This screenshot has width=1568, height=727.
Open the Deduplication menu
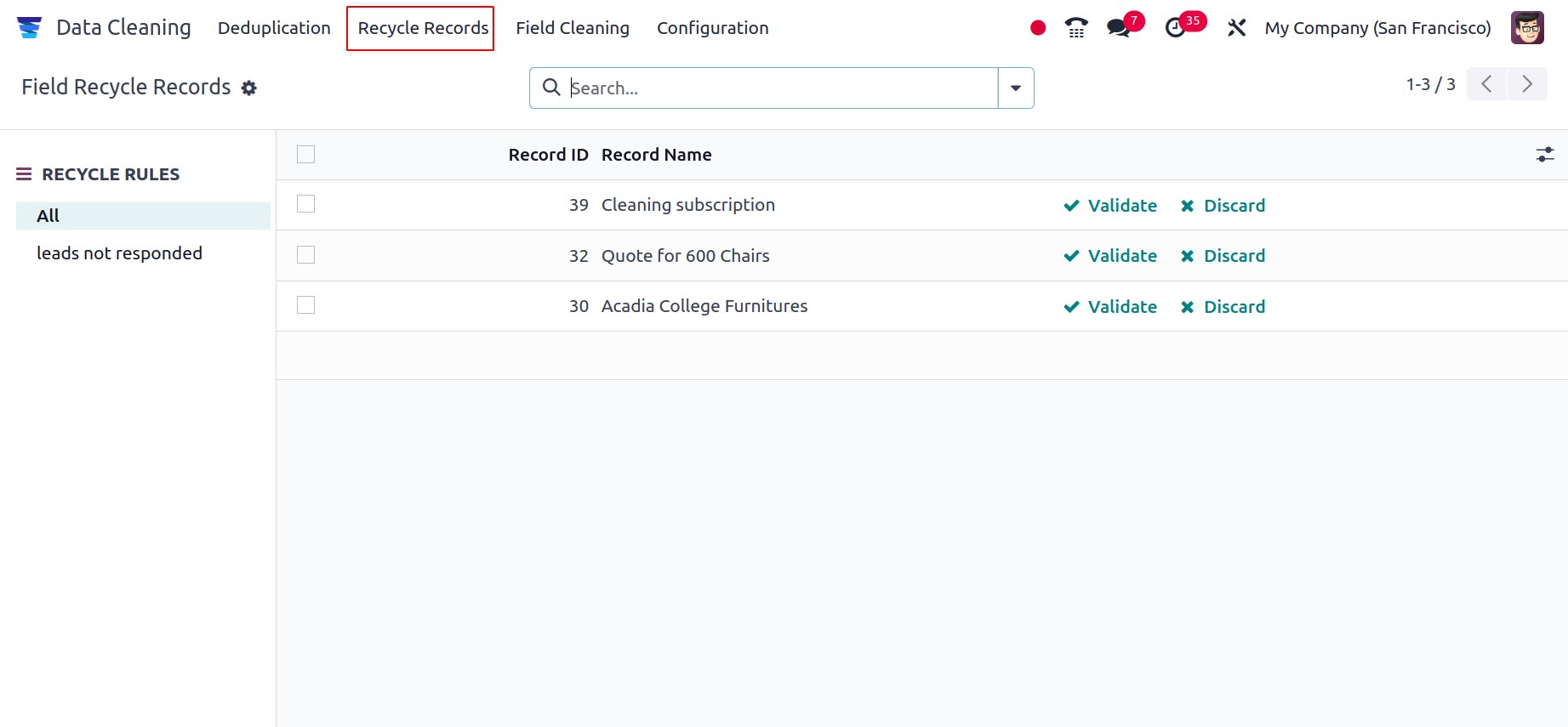click(x=274, y=28)
